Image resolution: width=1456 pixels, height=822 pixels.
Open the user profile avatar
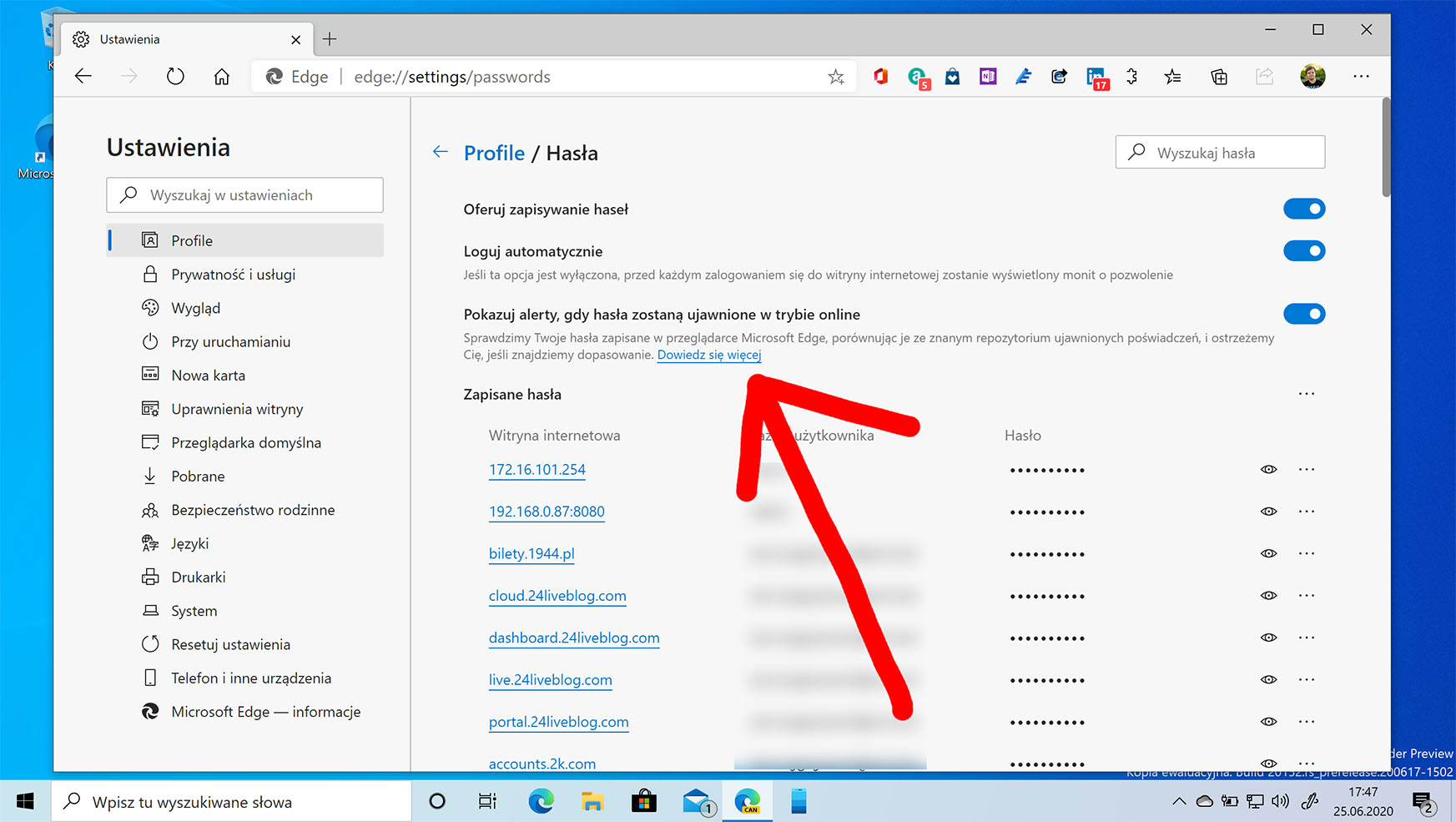(1312, 77)
